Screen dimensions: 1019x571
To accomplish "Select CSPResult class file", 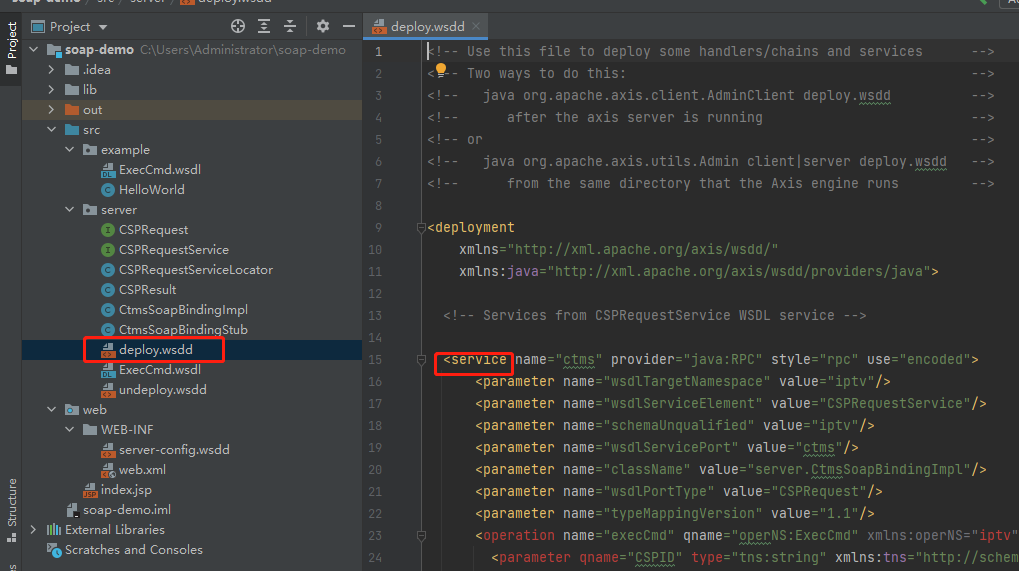I will 148,290.
